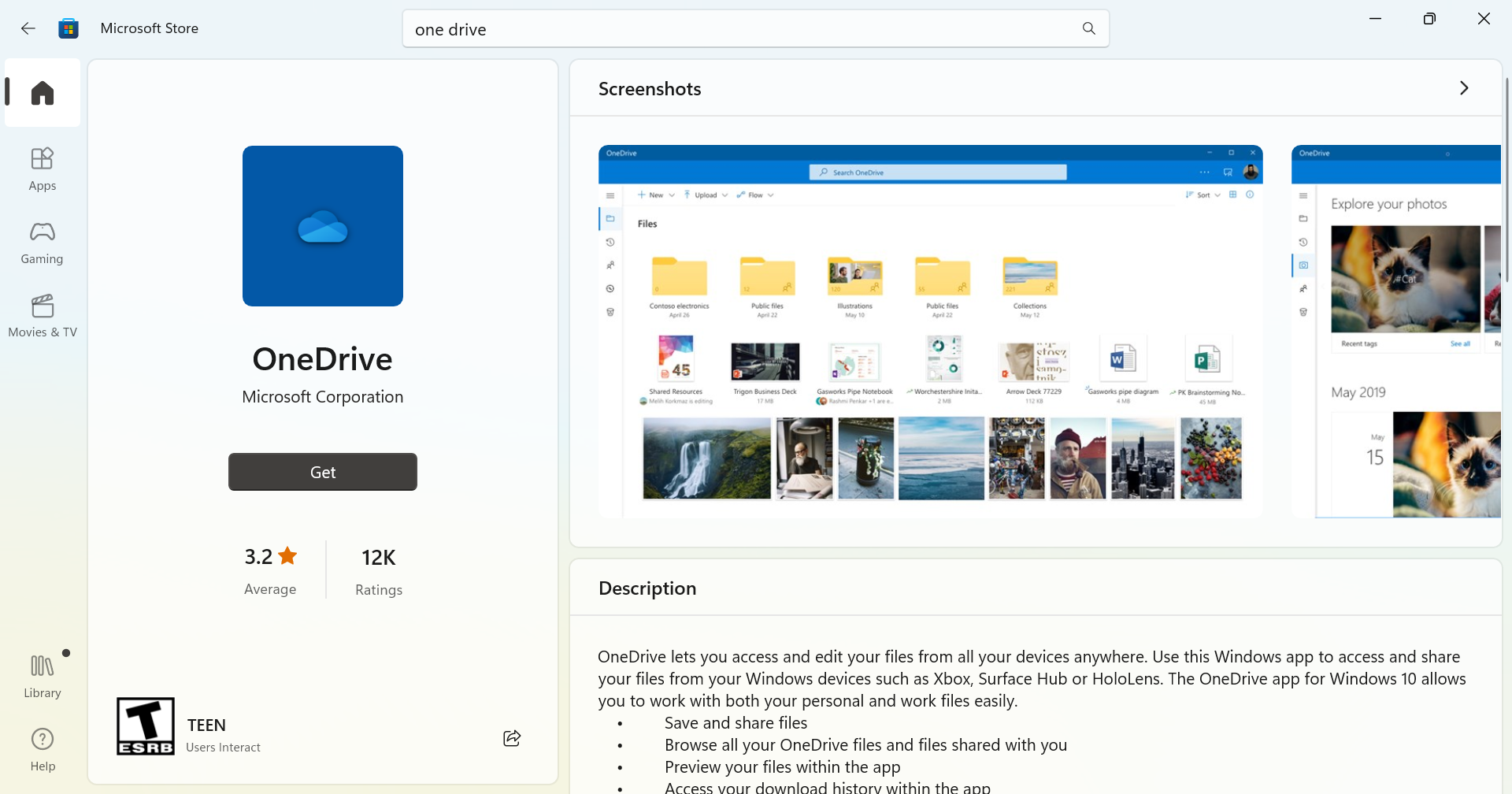
Task: Click the search magnifier icon
Action: [x=1089, y=28]
